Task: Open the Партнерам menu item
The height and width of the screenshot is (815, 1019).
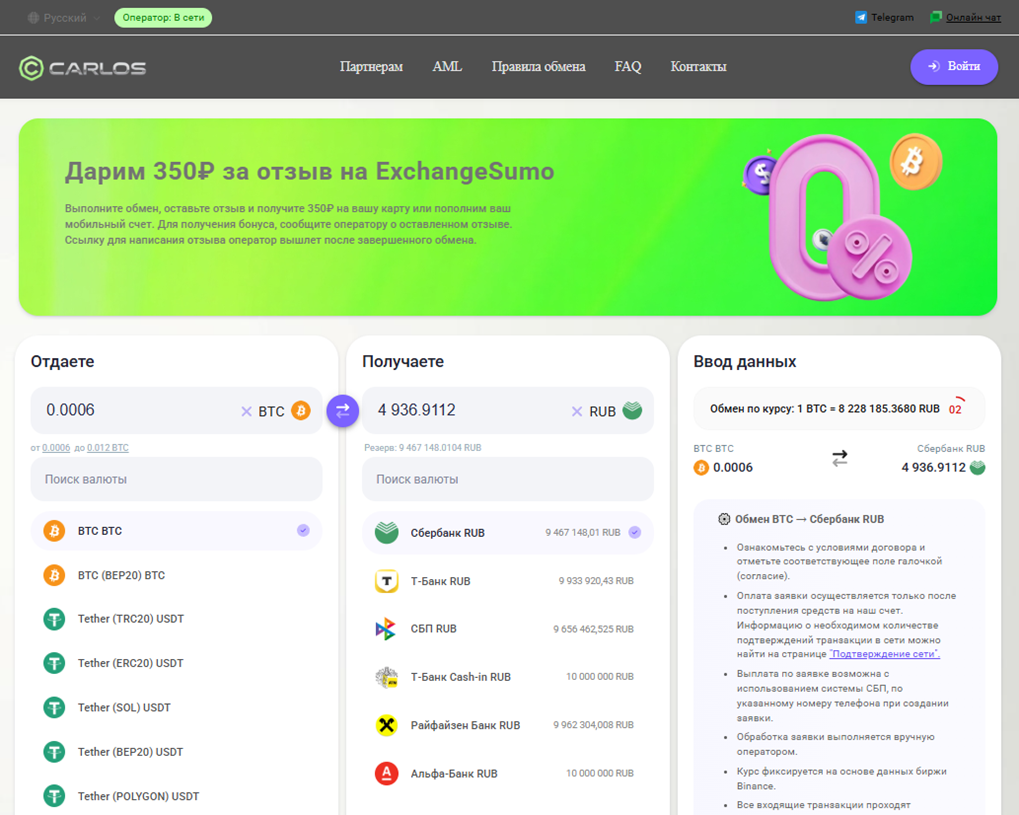Action: [x=371, y=67]
